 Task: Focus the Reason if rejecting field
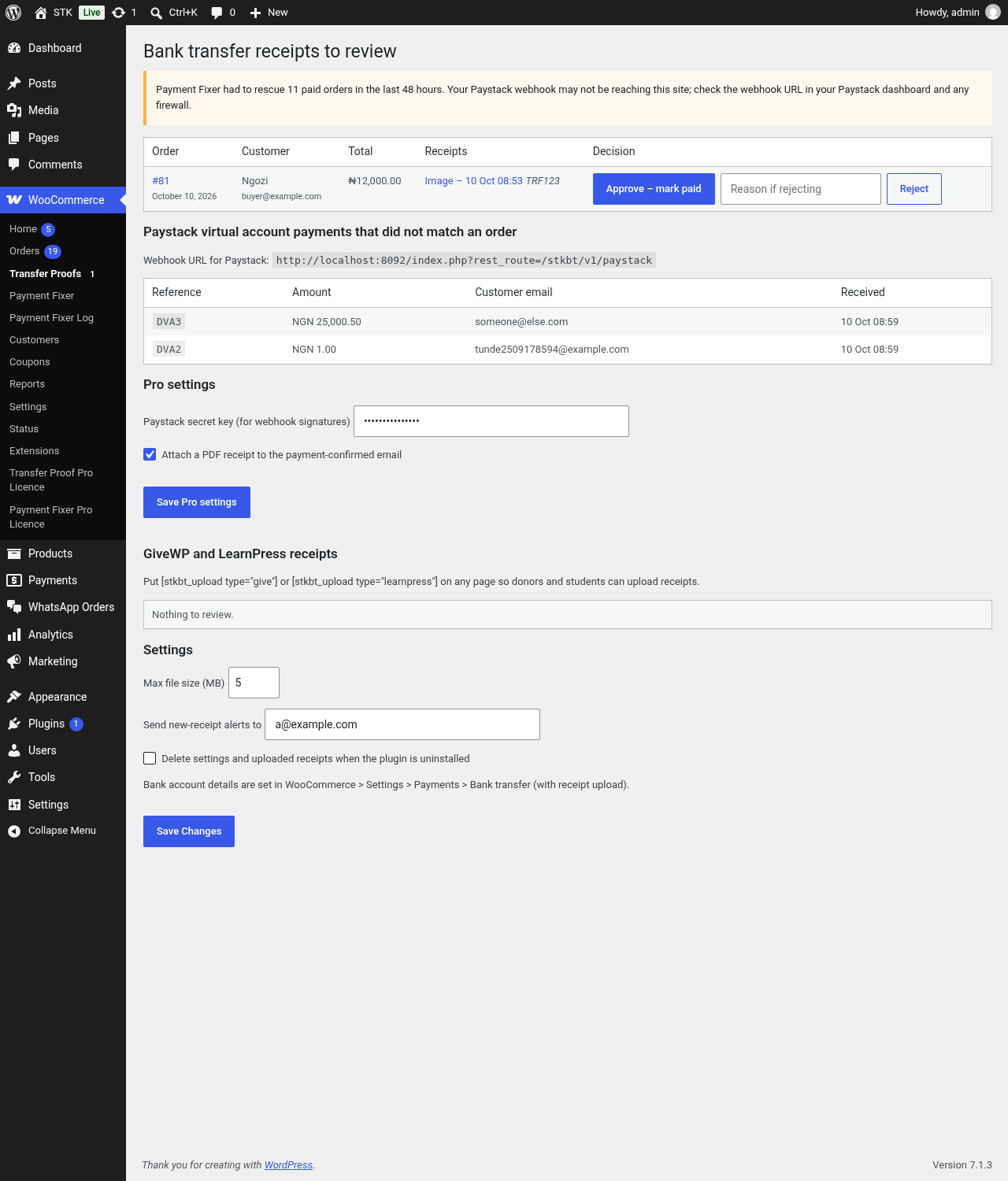(800, 189)
